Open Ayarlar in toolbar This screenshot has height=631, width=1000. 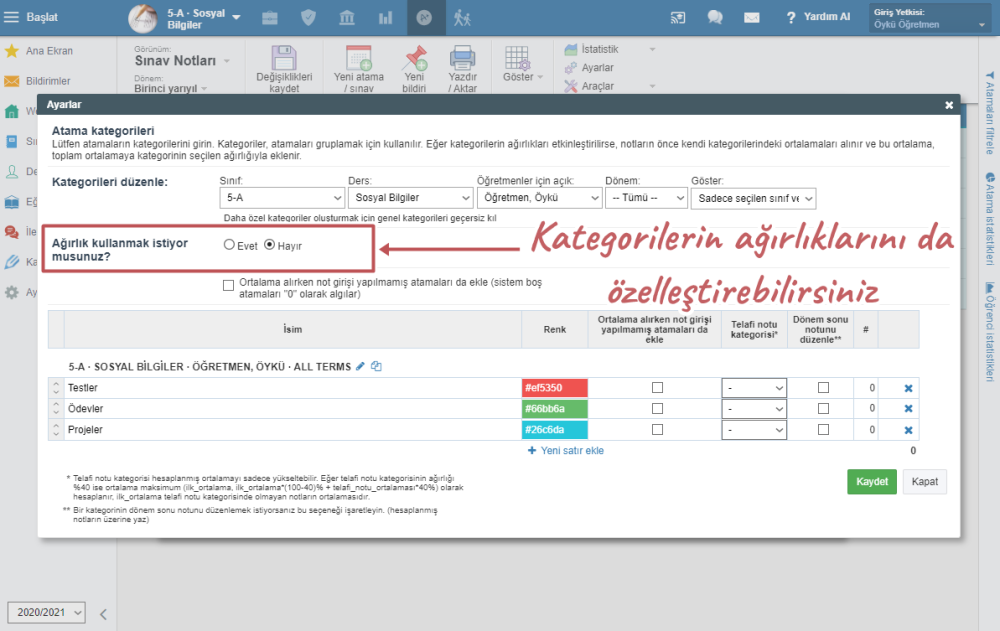point(589,68)
